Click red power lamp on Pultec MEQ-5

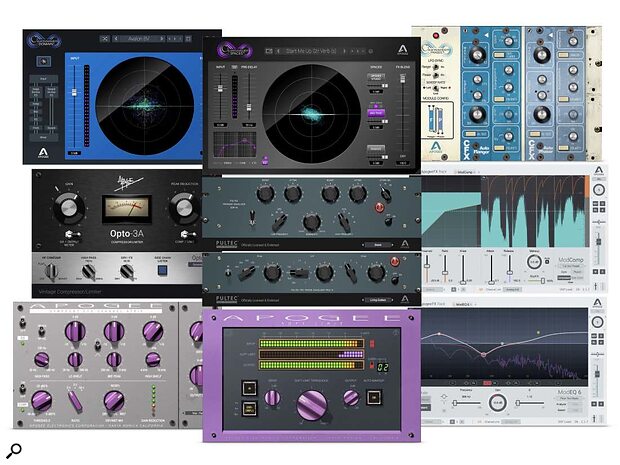coord(395,261)
